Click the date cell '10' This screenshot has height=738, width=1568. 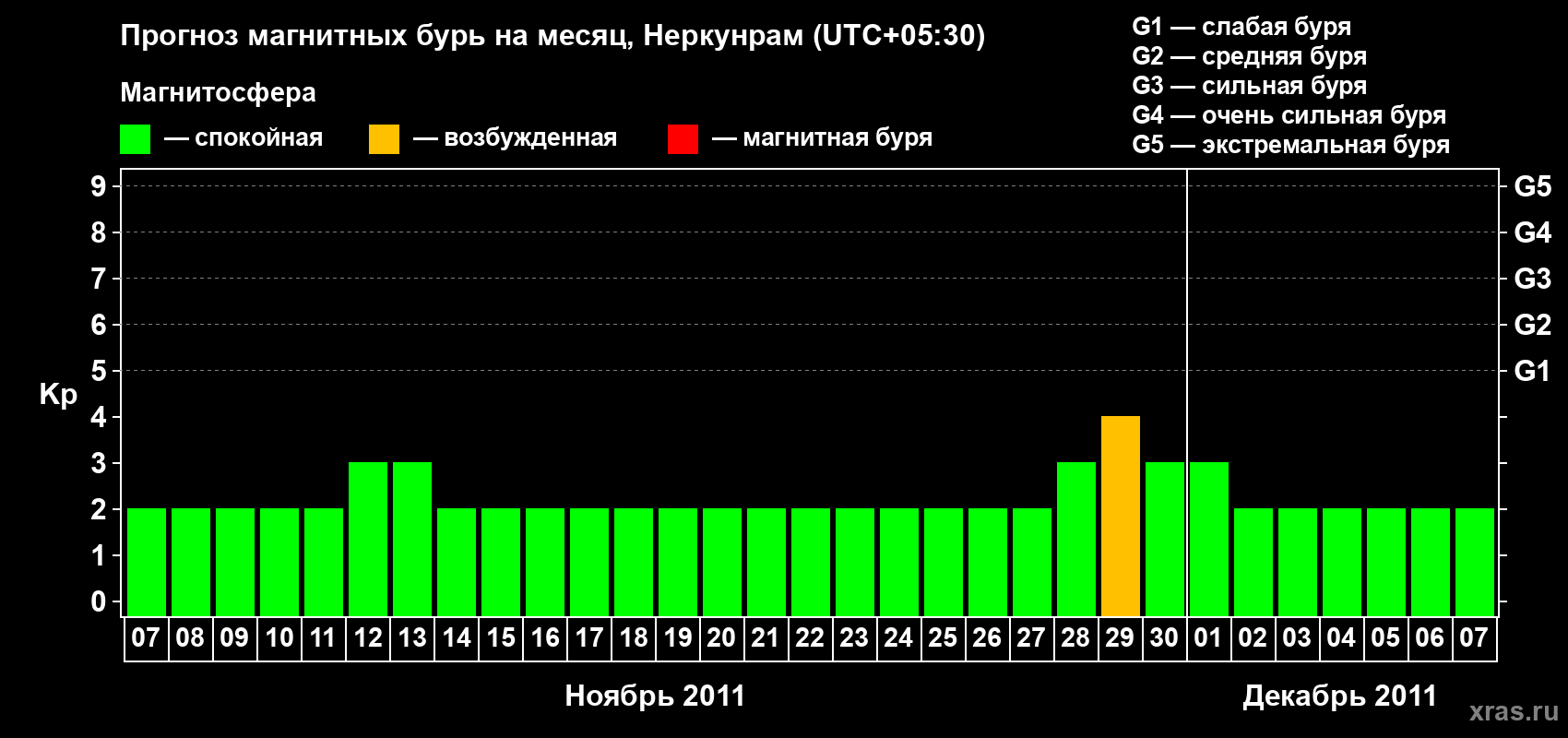click(279, 638)
